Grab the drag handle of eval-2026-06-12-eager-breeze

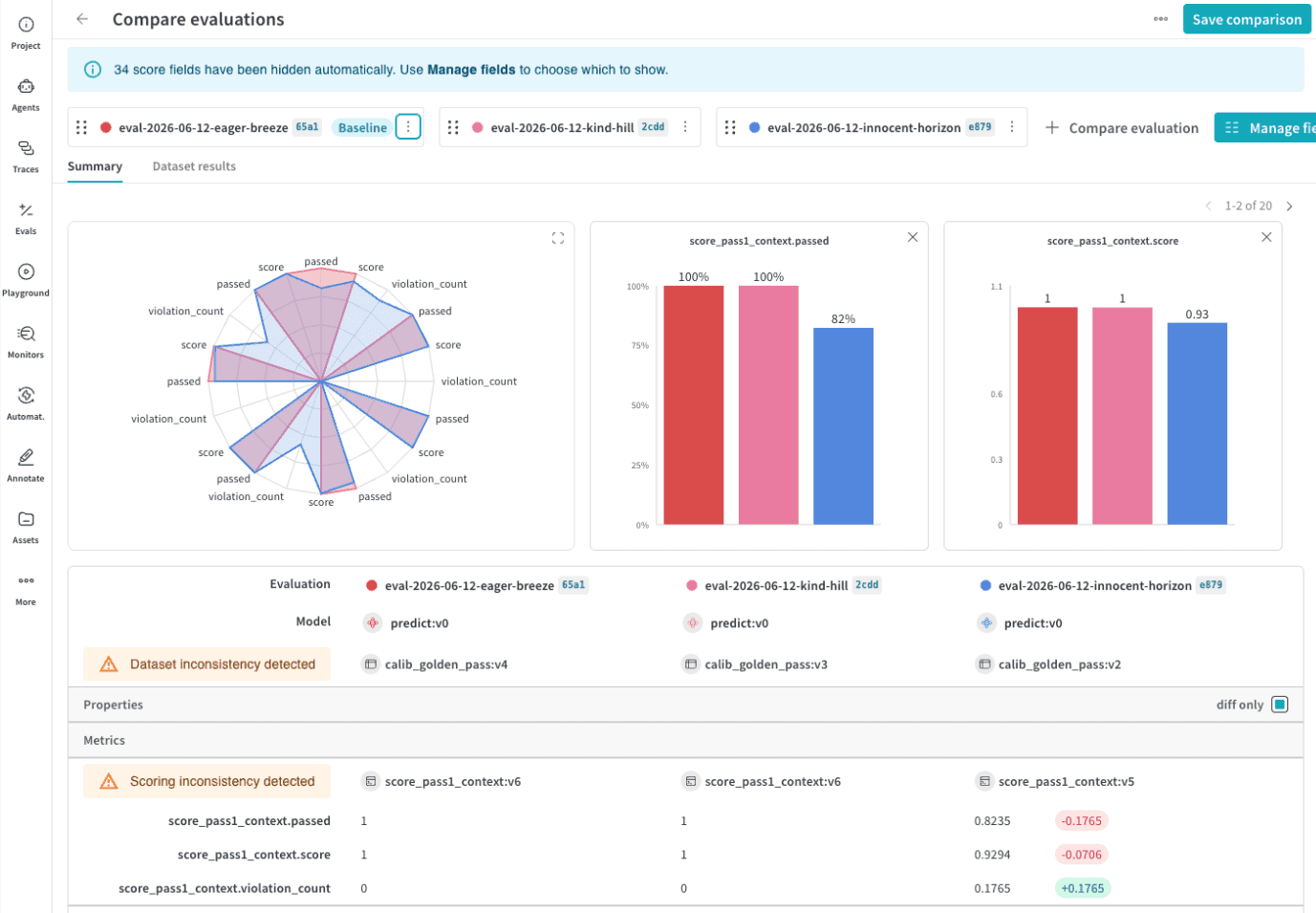click(81, 127)
